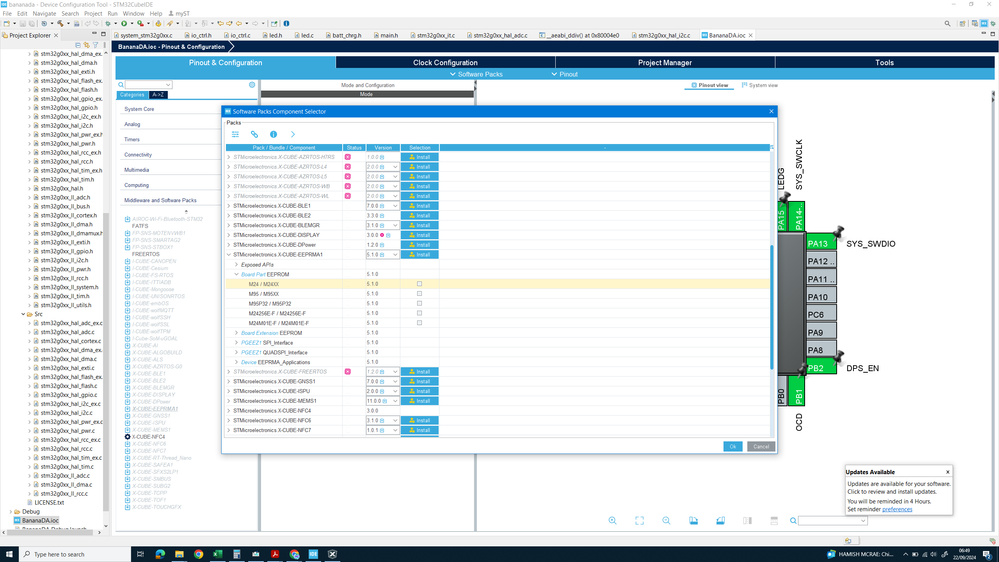
Task: Open Chrome from the Windows taskbar
Action: (x=198, y=554)
